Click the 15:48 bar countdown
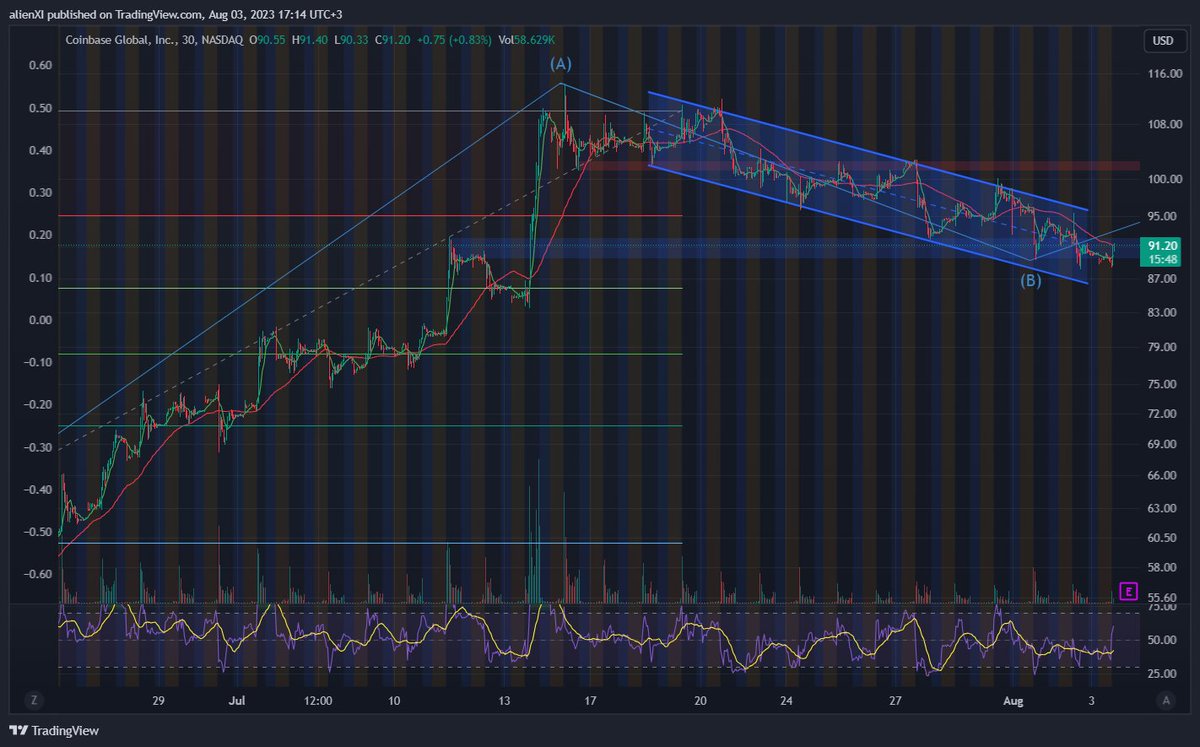Image resolution: width=1200 pixels, height=747 pixels. tap(1162, 258)
